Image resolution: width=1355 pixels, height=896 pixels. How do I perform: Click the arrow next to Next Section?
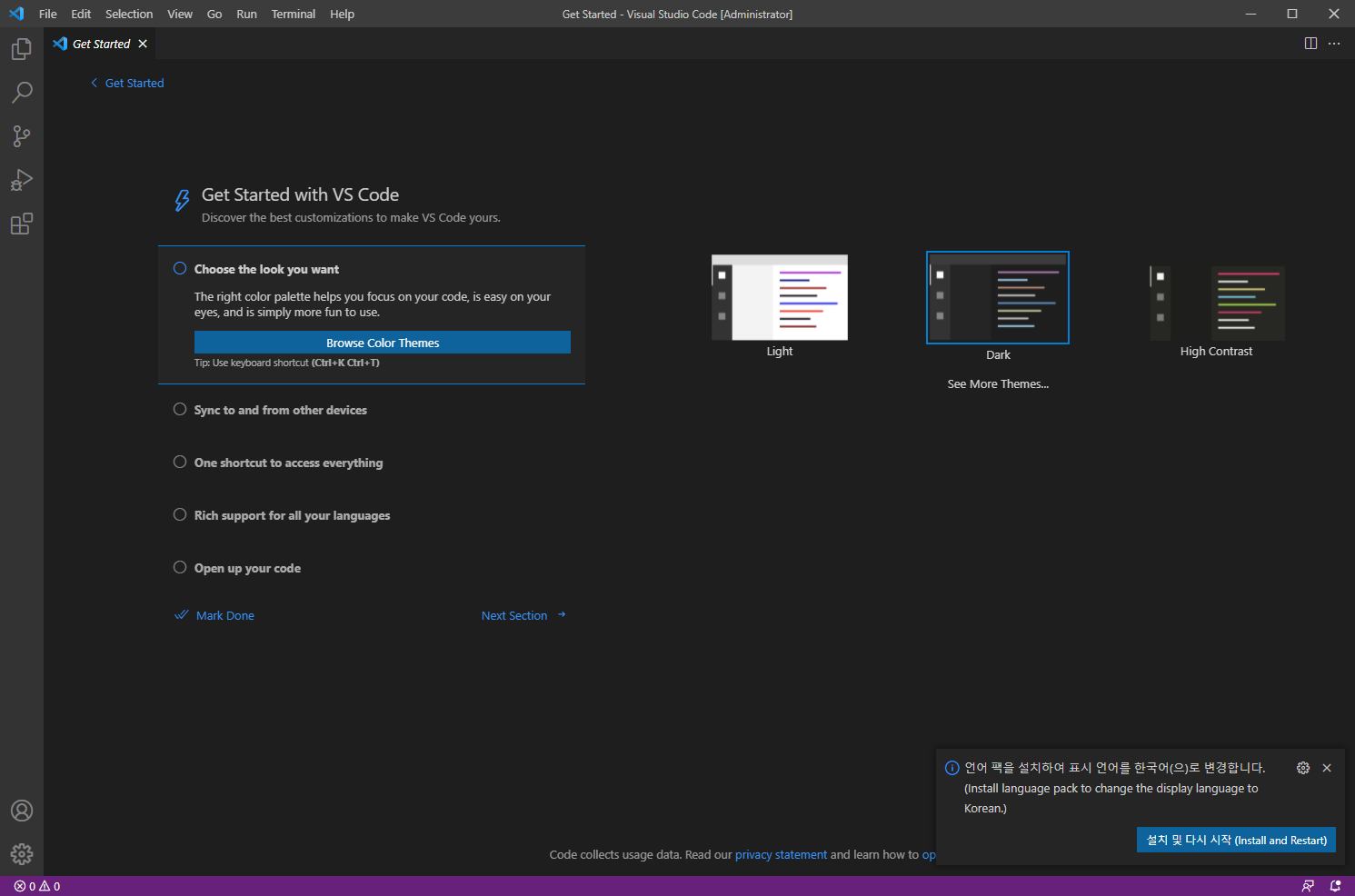pos(562,615)
